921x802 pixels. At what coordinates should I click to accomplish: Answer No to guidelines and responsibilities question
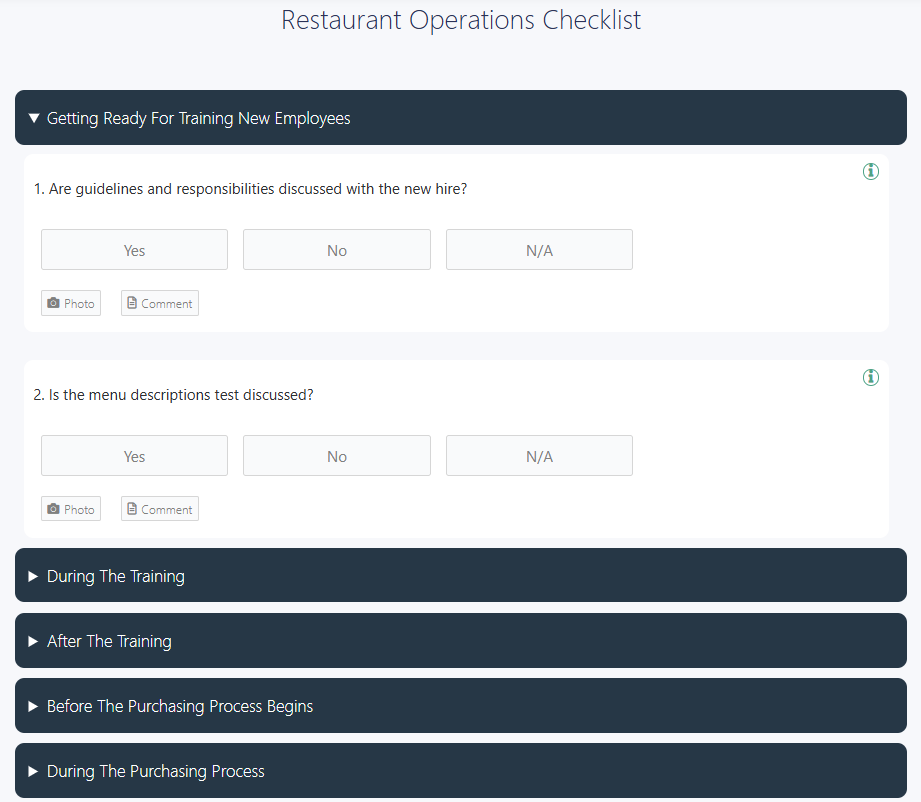[337, 250]
